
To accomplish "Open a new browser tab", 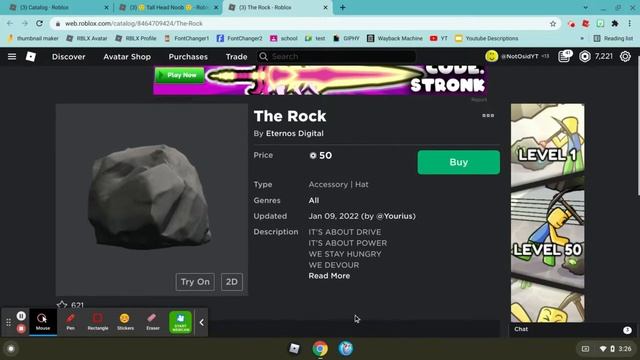I will (x=342, y=7).
